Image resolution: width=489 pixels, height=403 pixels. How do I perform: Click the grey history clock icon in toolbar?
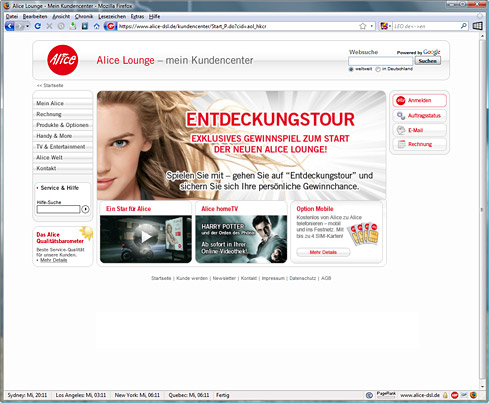tap(61, 26)
